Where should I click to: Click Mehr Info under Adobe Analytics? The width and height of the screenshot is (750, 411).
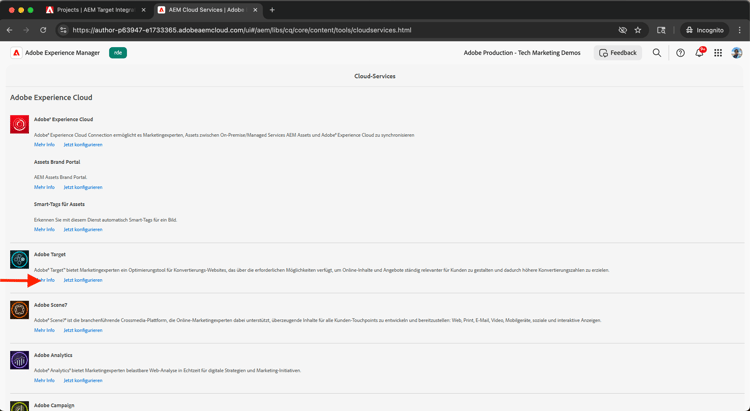(44, 380)
